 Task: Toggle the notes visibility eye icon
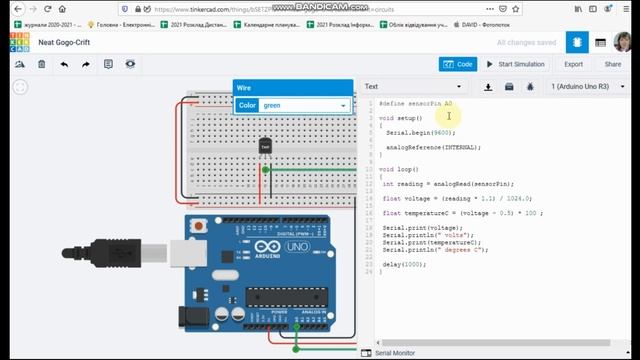pos(130,64)
